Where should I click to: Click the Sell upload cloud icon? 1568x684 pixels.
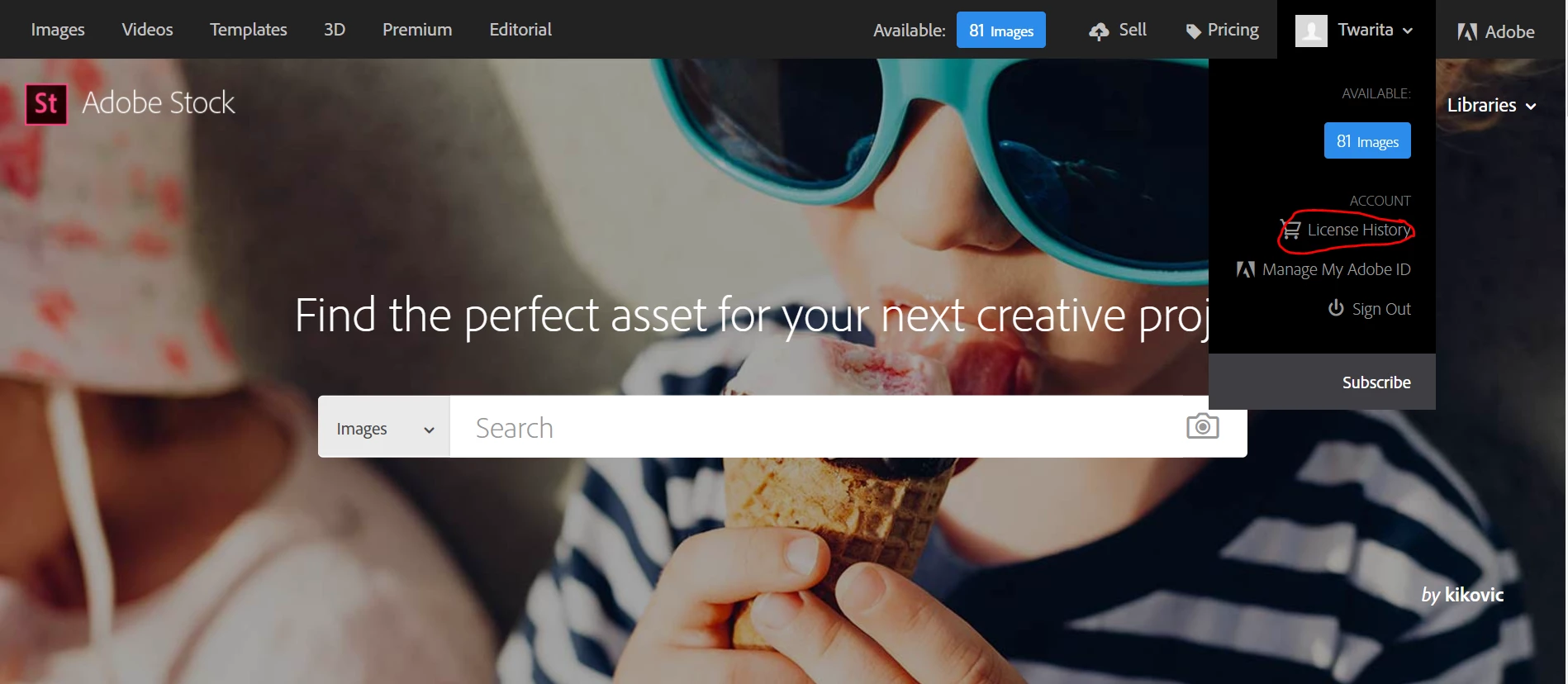(x=1099, y=31)
